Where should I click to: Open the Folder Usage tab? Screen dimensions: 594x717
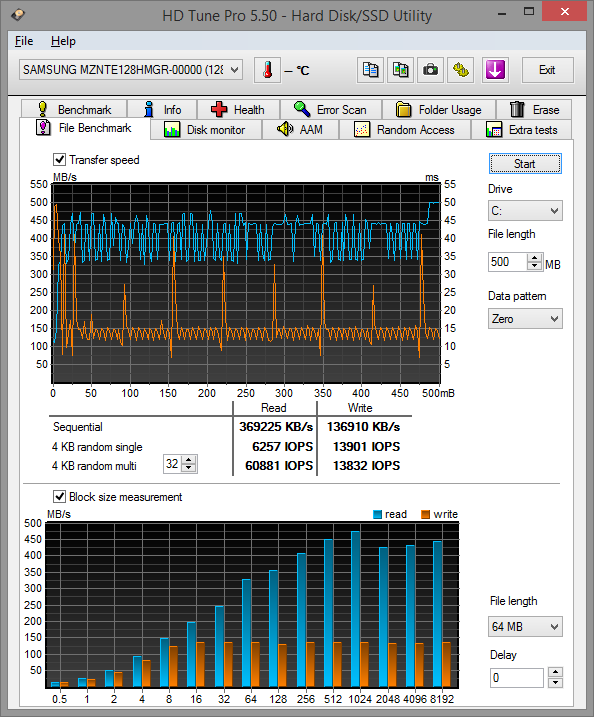[439, 110]
